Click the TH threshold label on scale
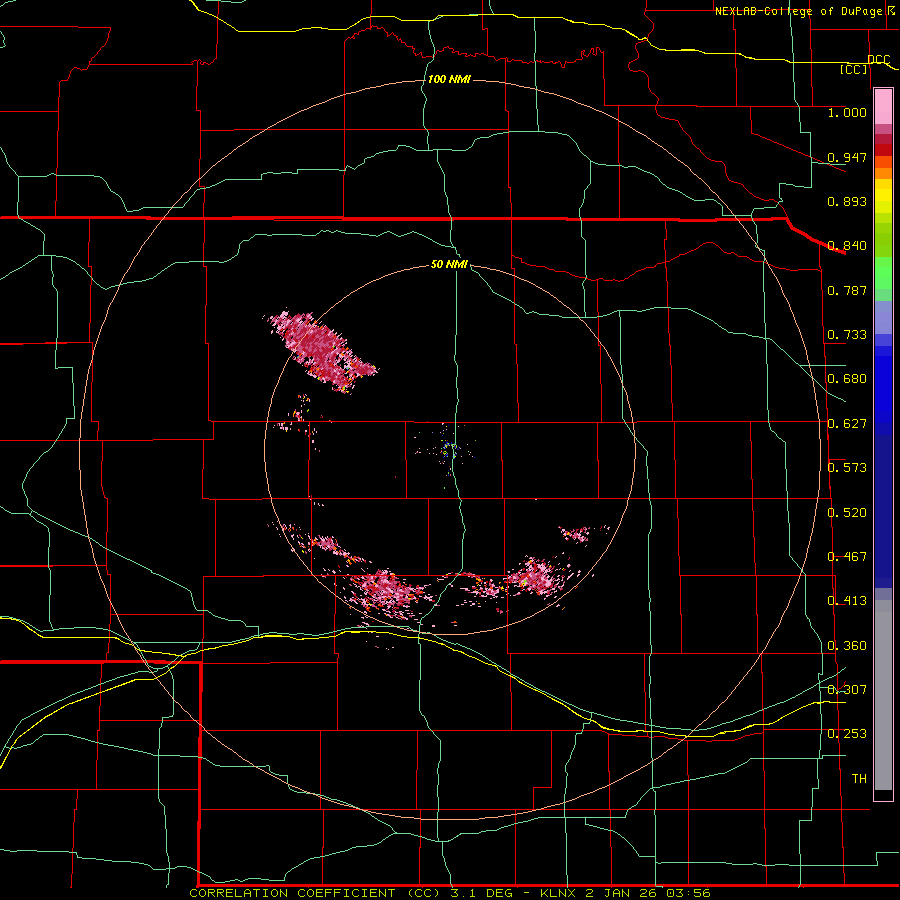 859,779
